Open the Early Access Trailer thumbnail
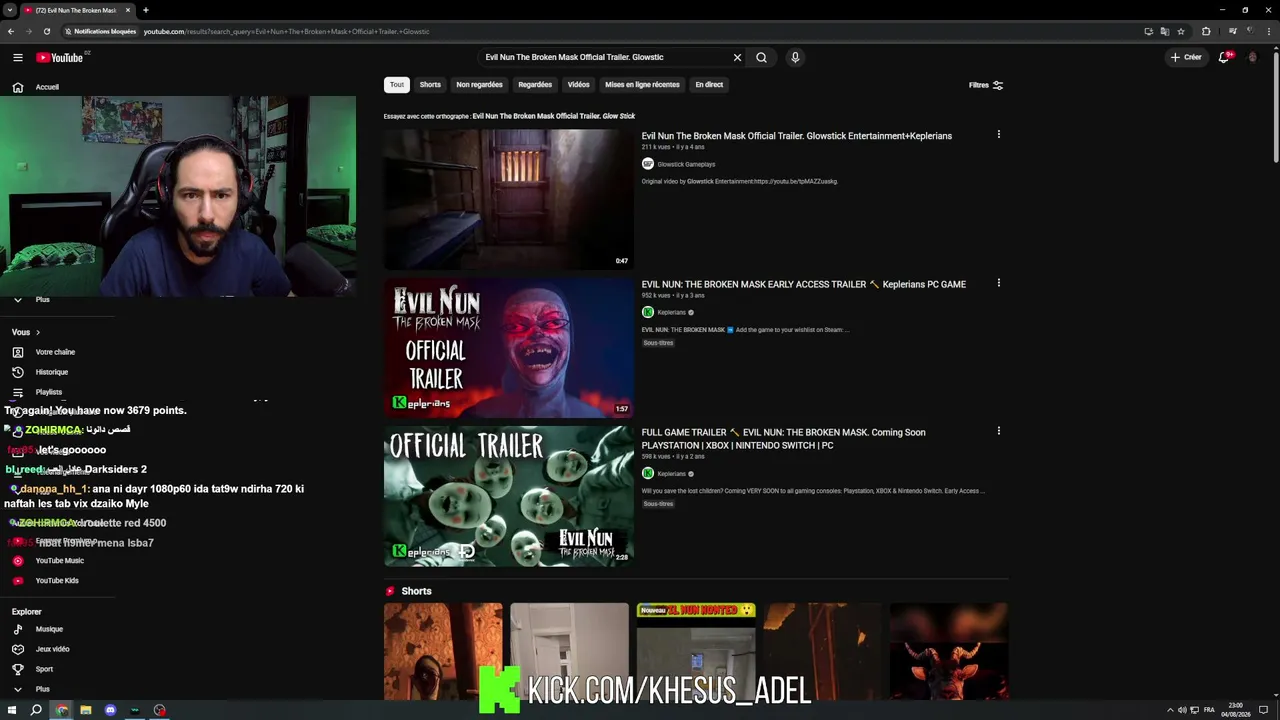1280x720 pixels. (x=508, y=348)
